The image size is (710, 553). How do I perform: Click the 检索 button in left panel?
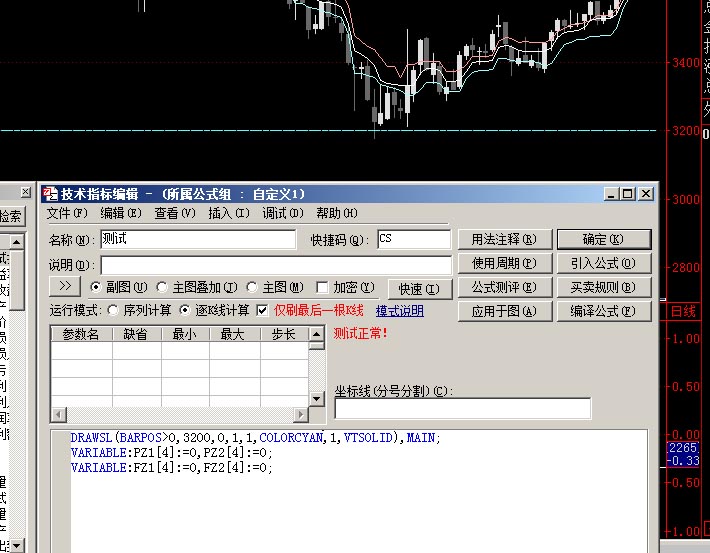(x=11, y=216)
